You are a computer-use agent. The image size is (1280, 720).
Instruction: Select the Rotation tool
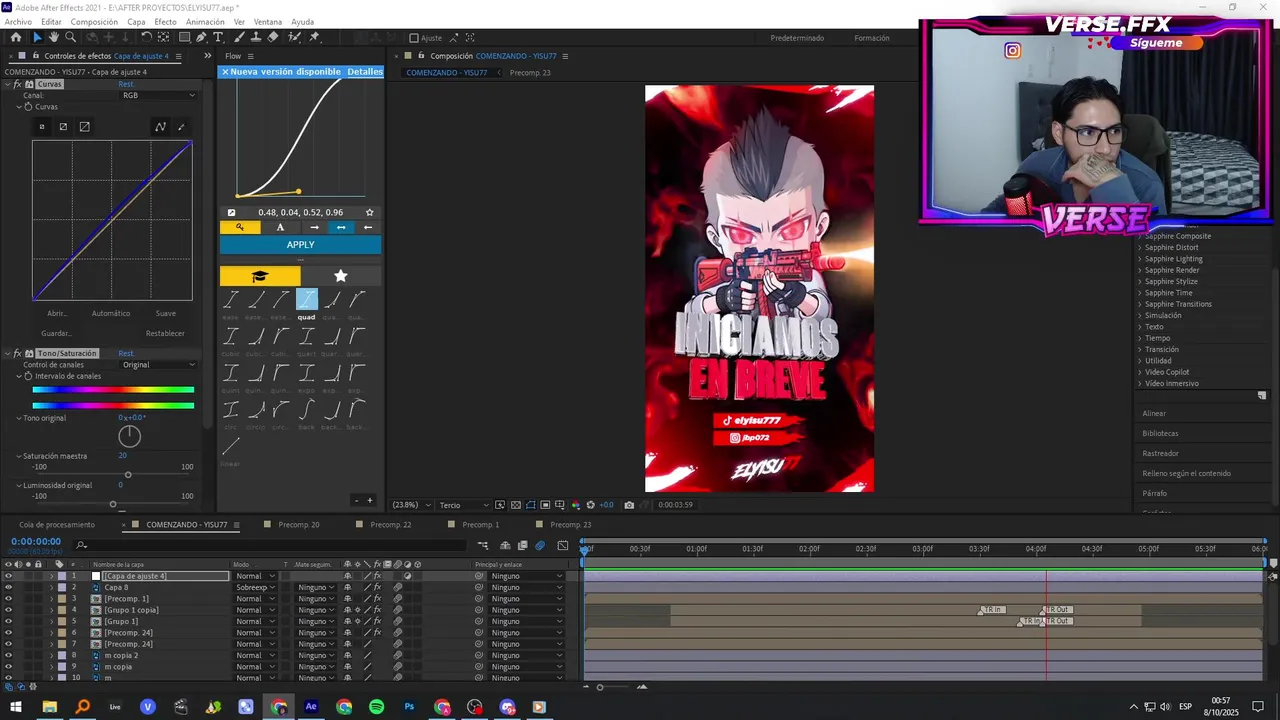click(x=146, y=38)
